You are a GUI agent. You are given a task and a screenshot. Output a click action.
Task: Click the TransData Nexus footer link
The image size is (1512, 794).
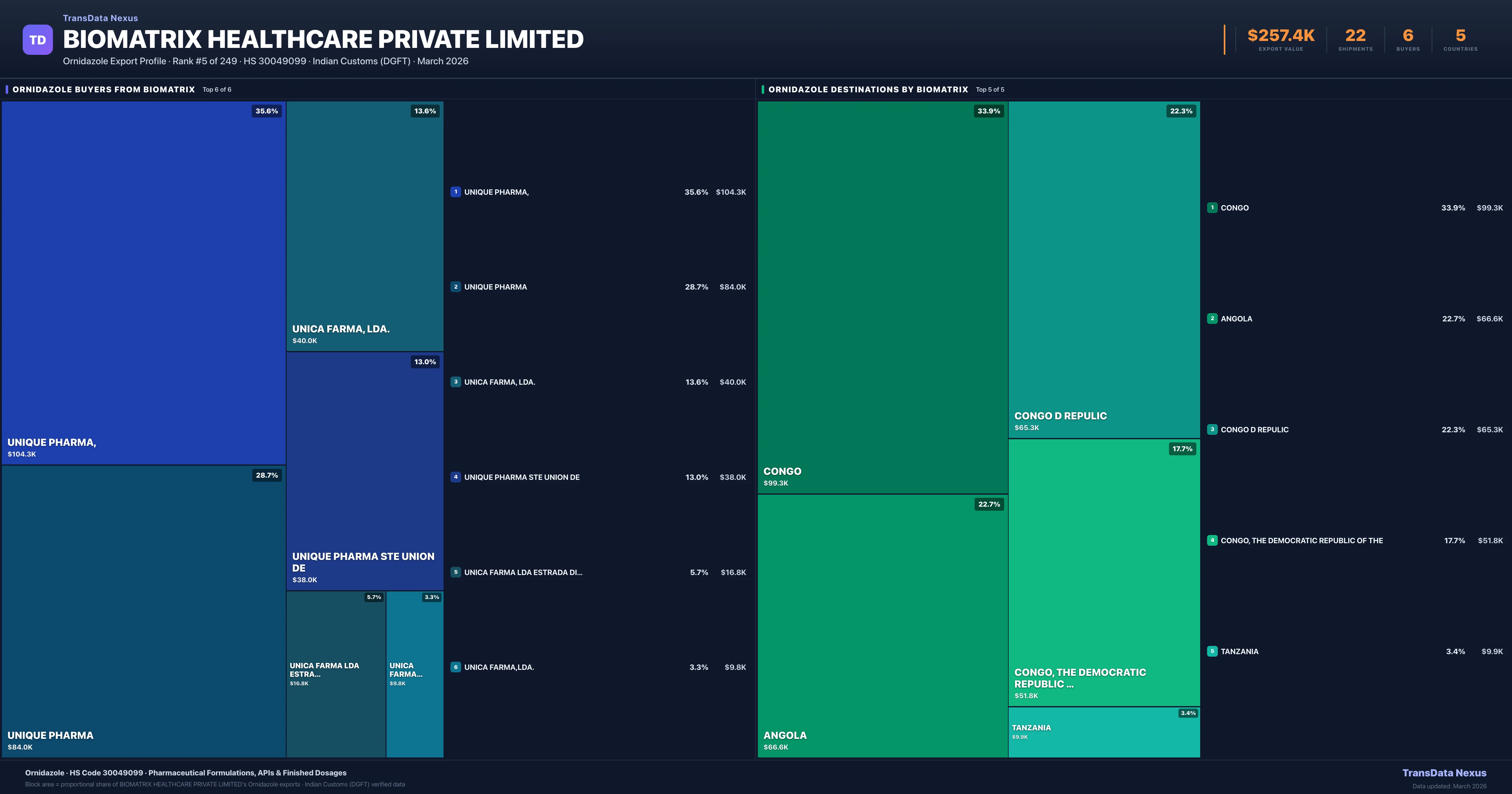pos(1444,773)
